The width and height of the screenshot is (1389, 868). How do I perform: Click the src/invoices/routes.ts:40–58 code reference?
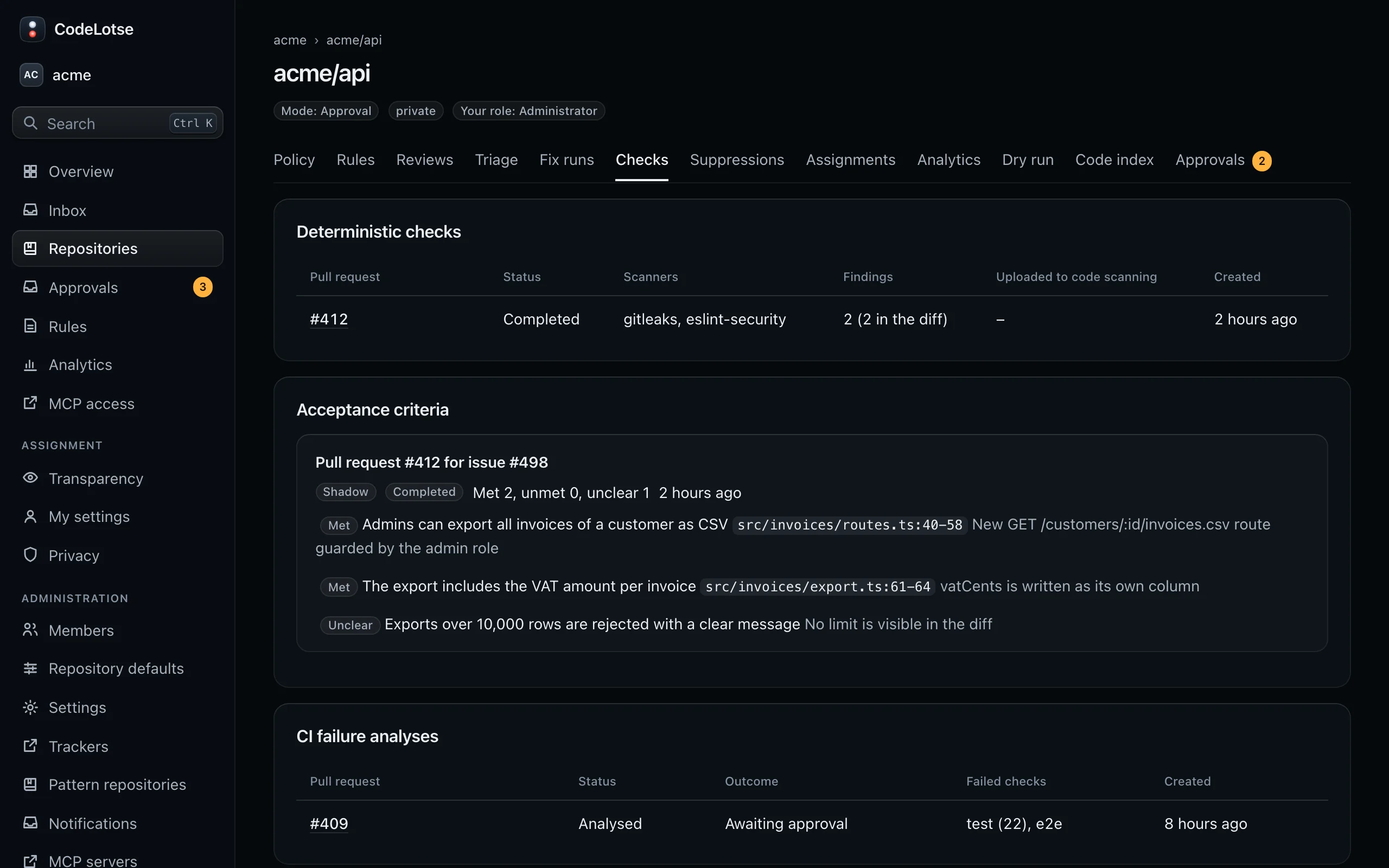coord(850,525)
